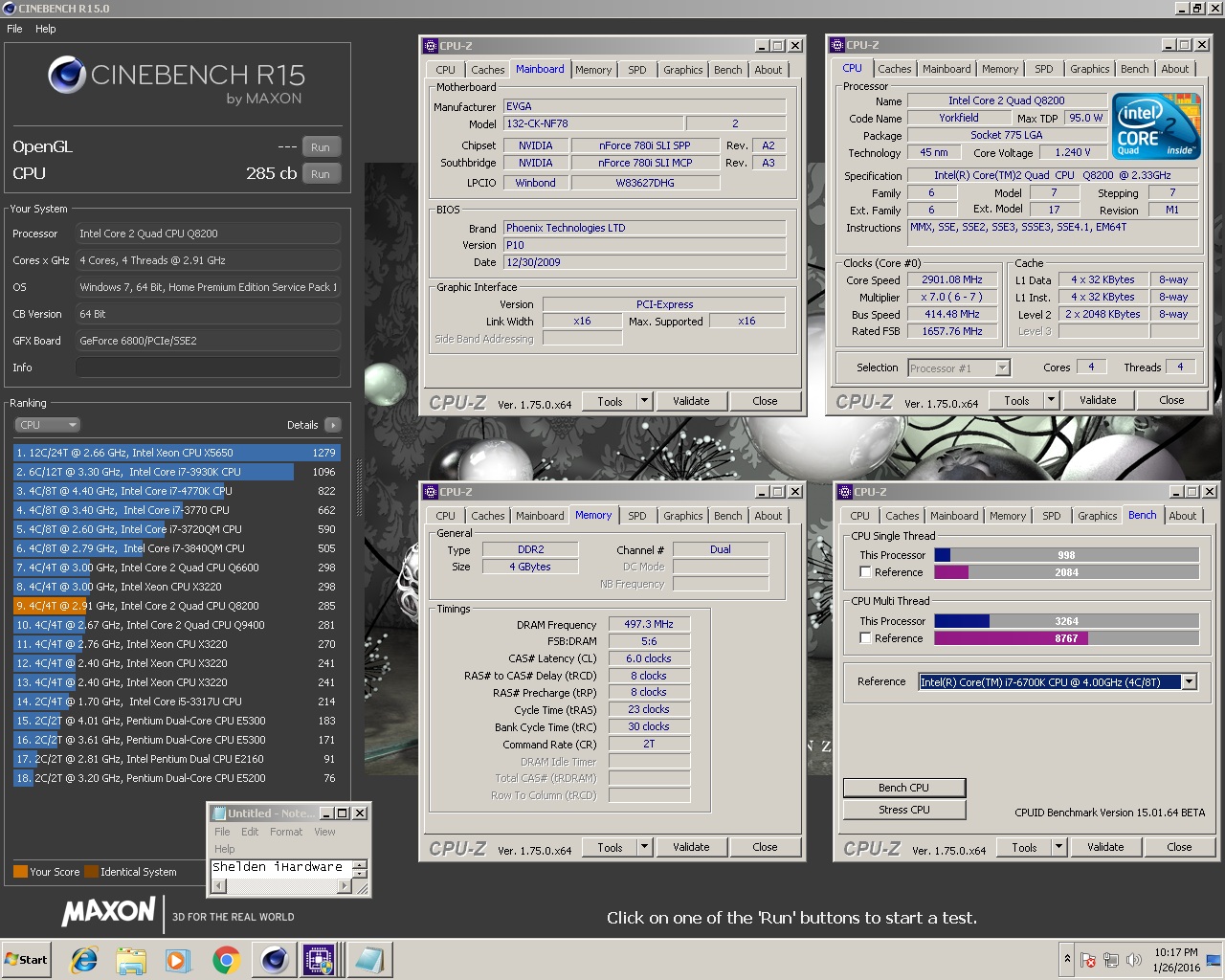The height and width of the screenshot is (980, 1225).
Task: Click Cinebench R15 logo sphere
Action: pos(67,75)
